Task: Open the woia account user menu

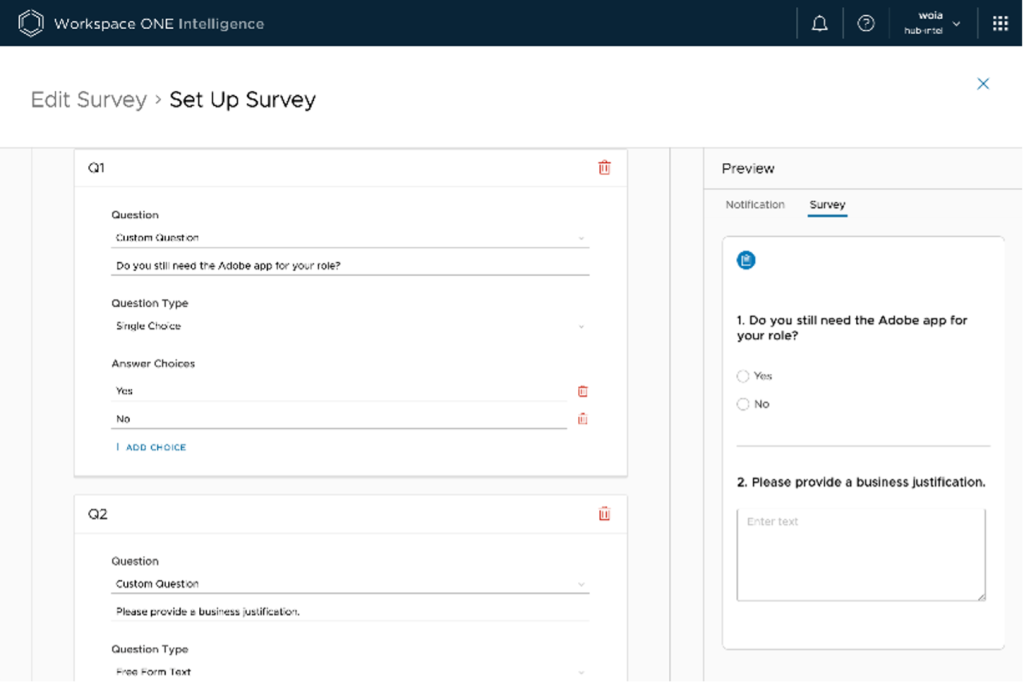Action: click(x=932, y=23)
